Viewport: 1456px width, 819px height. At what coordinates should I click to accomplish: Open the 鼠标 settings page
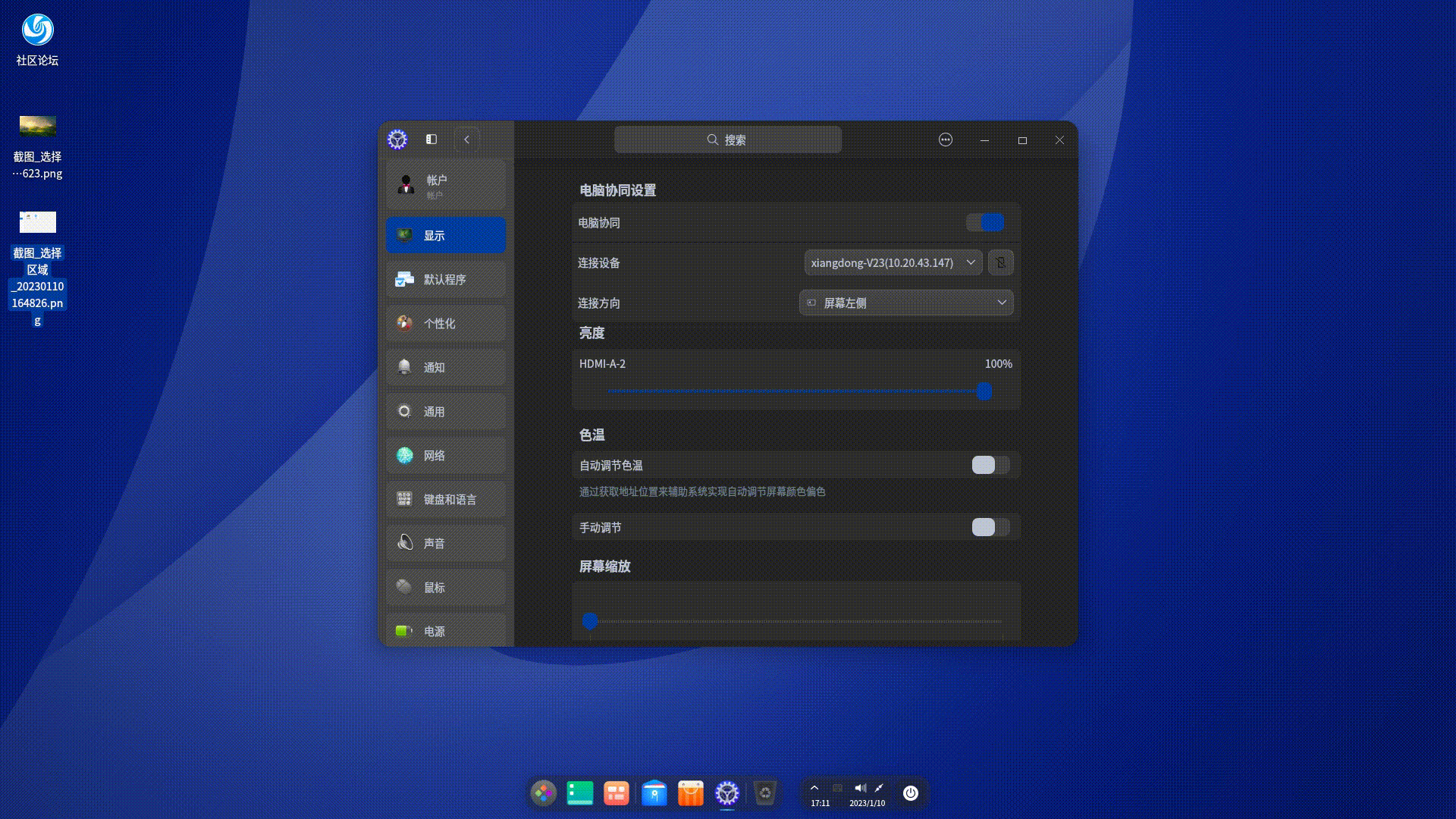tap(445, 587)
